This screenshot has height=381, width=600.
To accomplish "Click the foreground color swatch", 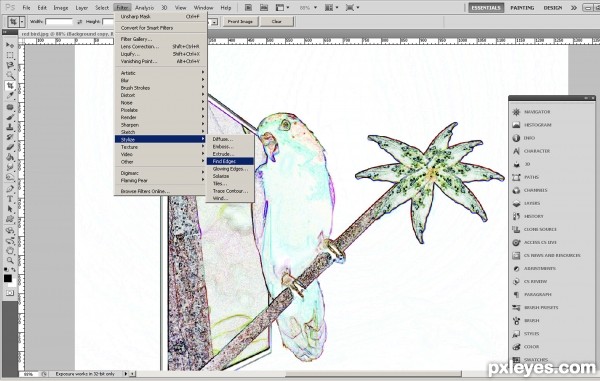I will pos(8,278).
